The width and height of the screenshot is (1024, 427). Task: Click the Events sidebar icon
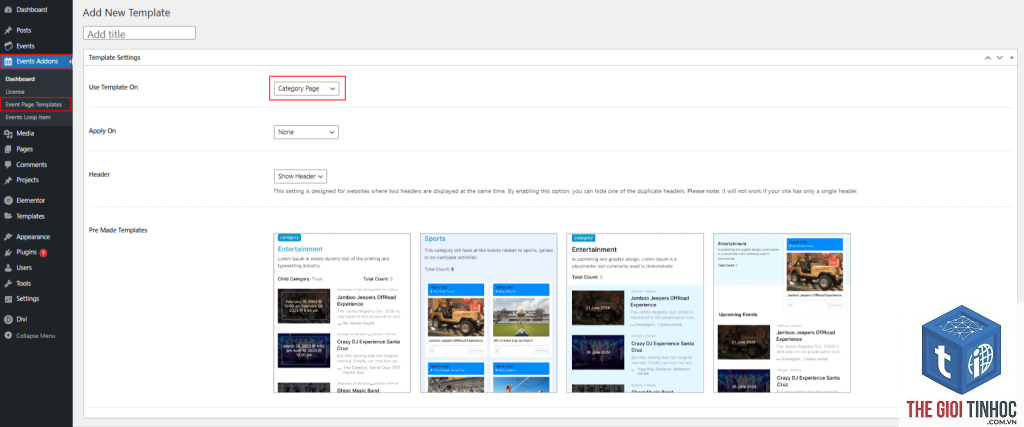[8, 46]
